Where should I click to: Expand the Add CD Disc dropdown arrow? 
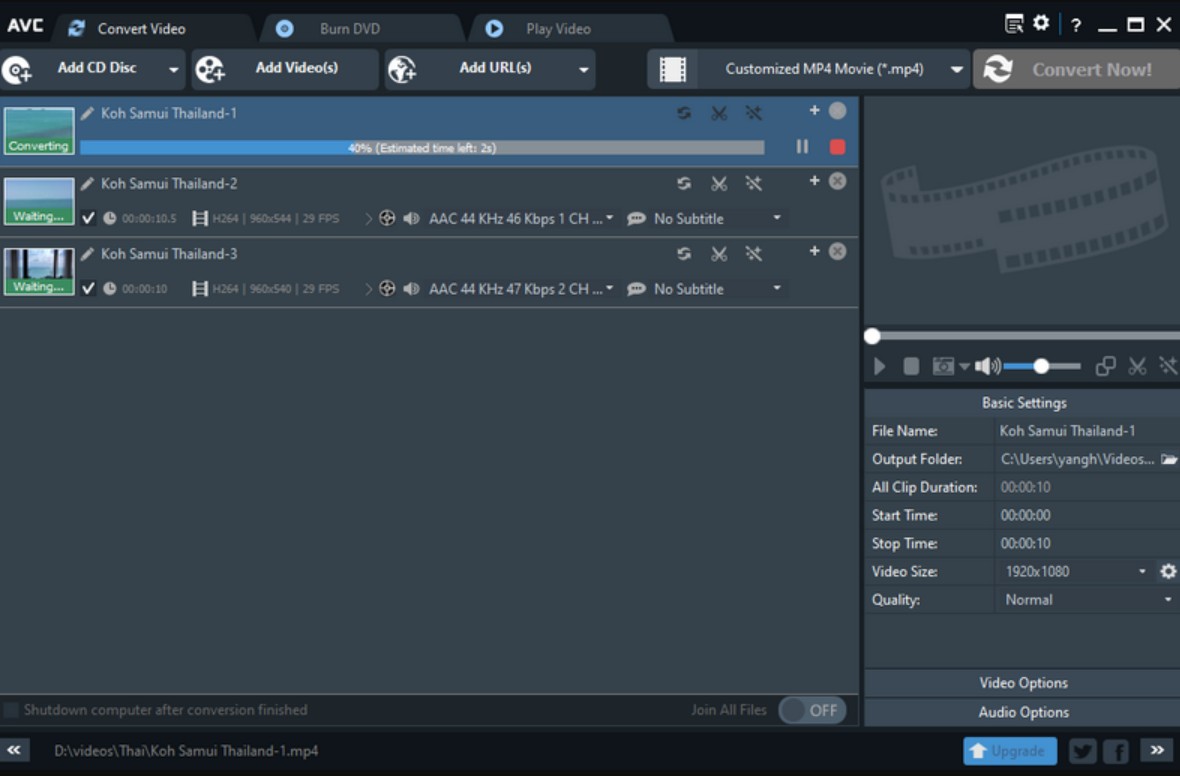[174, 69]
